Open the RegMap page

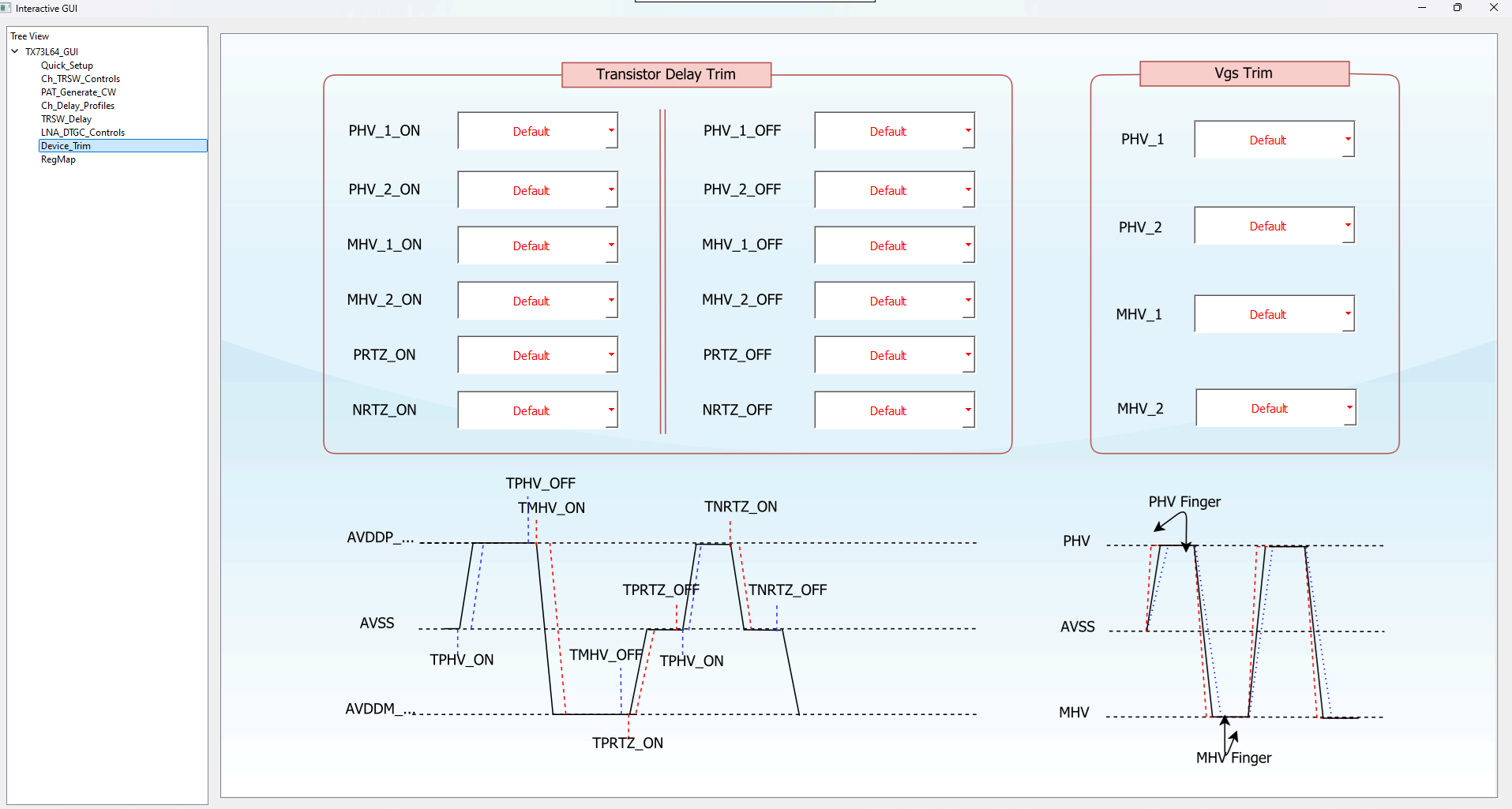click(58, 159)
